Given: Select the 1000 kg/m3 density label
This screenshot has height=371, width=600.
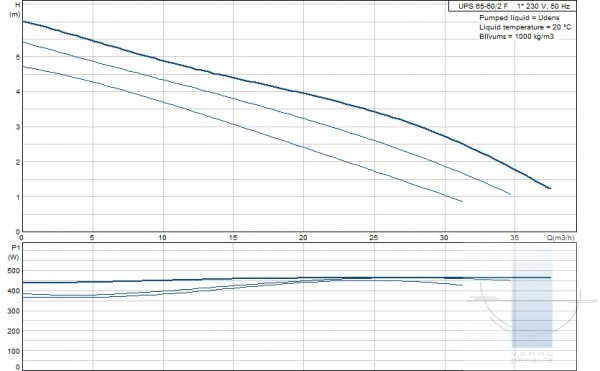Looking at the screenshot, I should 534,37.
